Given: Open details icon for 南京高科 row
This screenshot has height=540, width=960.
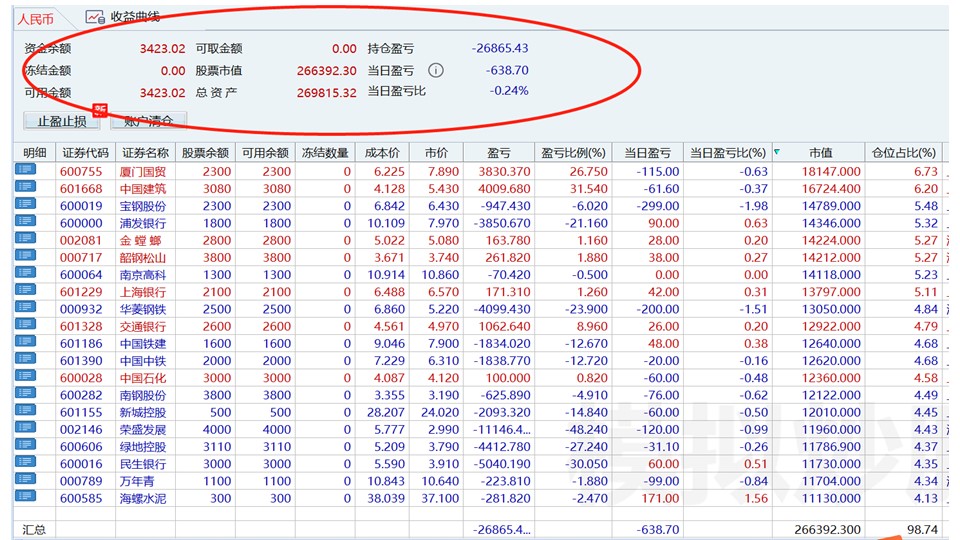Looking at the screenshot, I should point(25,272).
